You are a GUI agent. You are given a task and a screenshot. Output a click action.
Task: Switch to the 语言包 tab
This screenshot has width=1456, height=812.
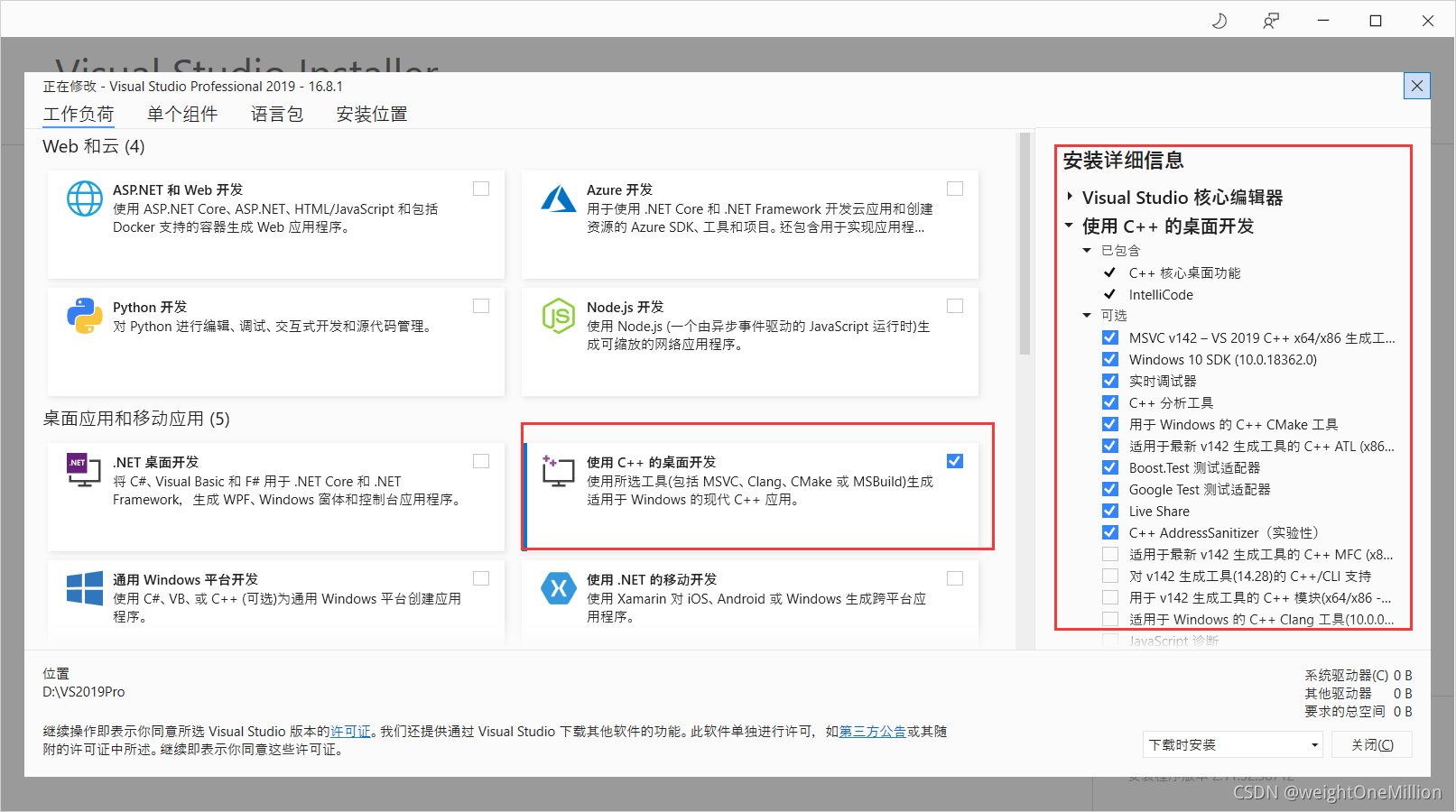tap(277, 114)
